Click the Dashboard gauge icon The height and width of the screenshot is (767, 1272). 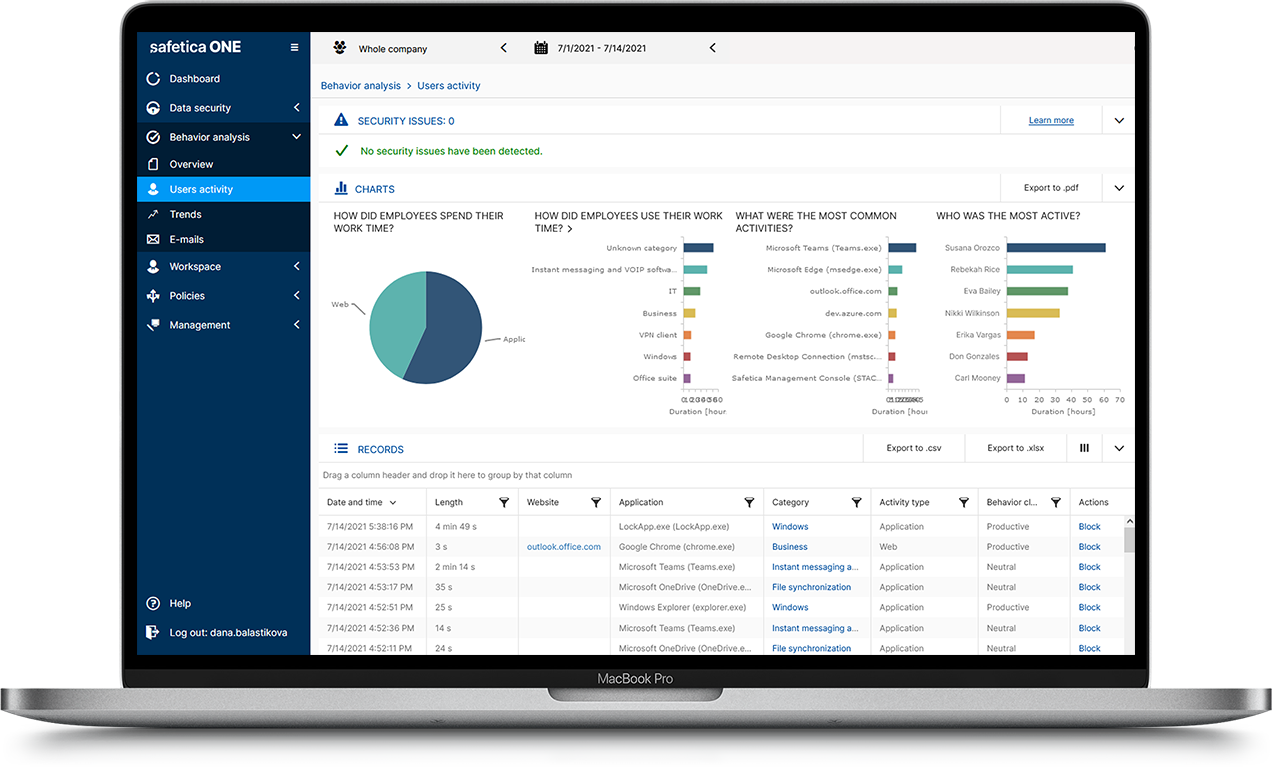click(153, 79)
